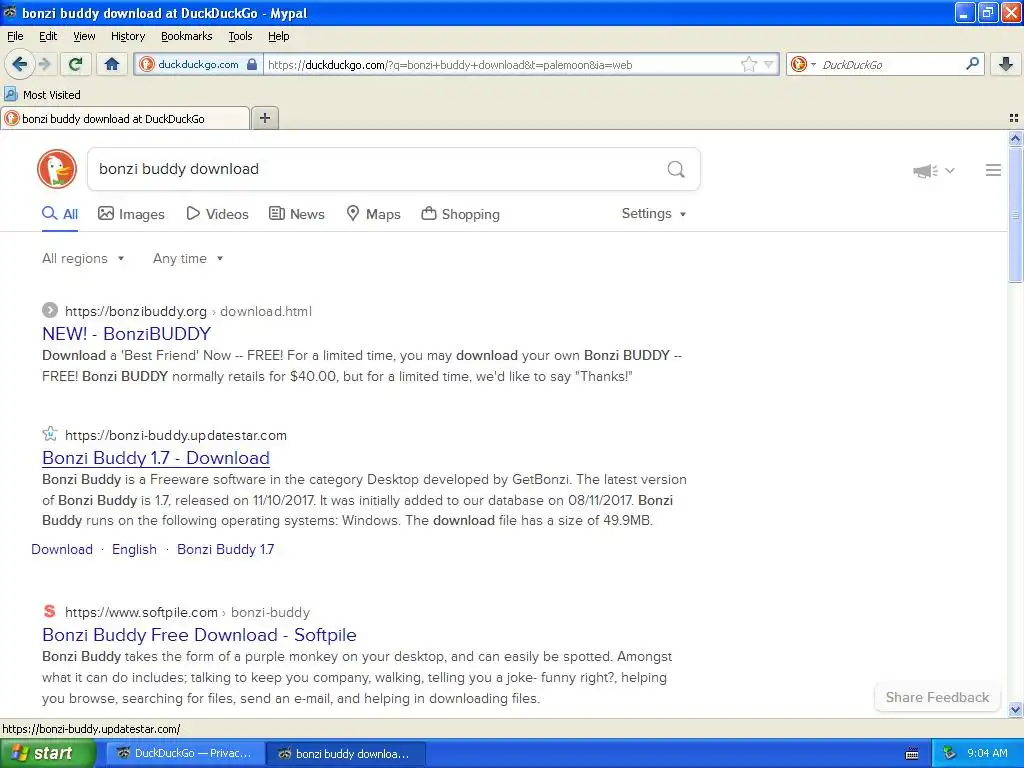Open the address bar history dropdown arrow
The height and width of the screenshot is (768, 1024).
(769, 64)
